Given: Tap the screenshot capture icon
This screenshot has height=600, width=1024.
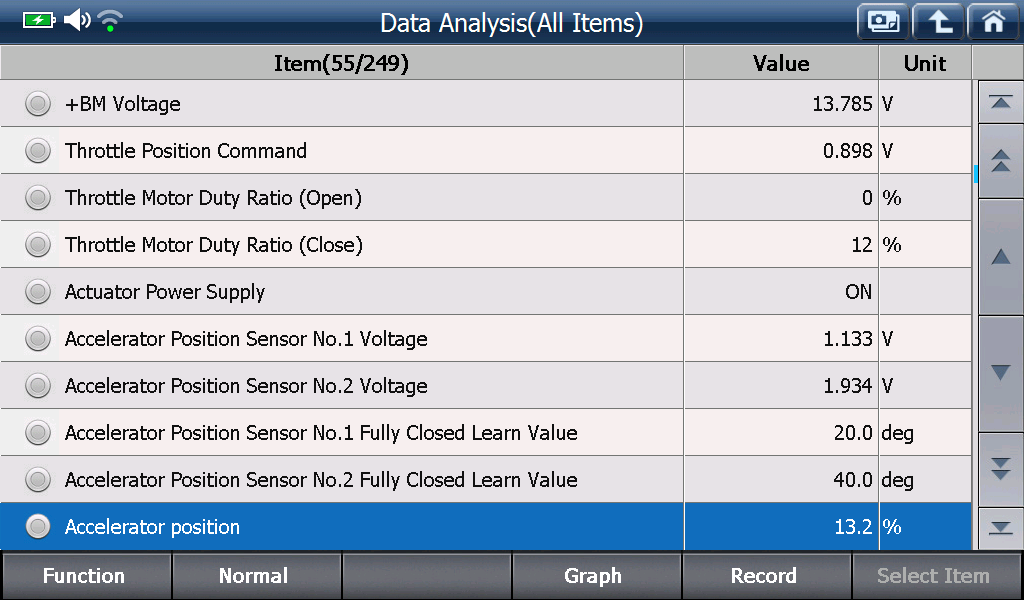Looking at the screenshot, I should click(x=883, y=22).
